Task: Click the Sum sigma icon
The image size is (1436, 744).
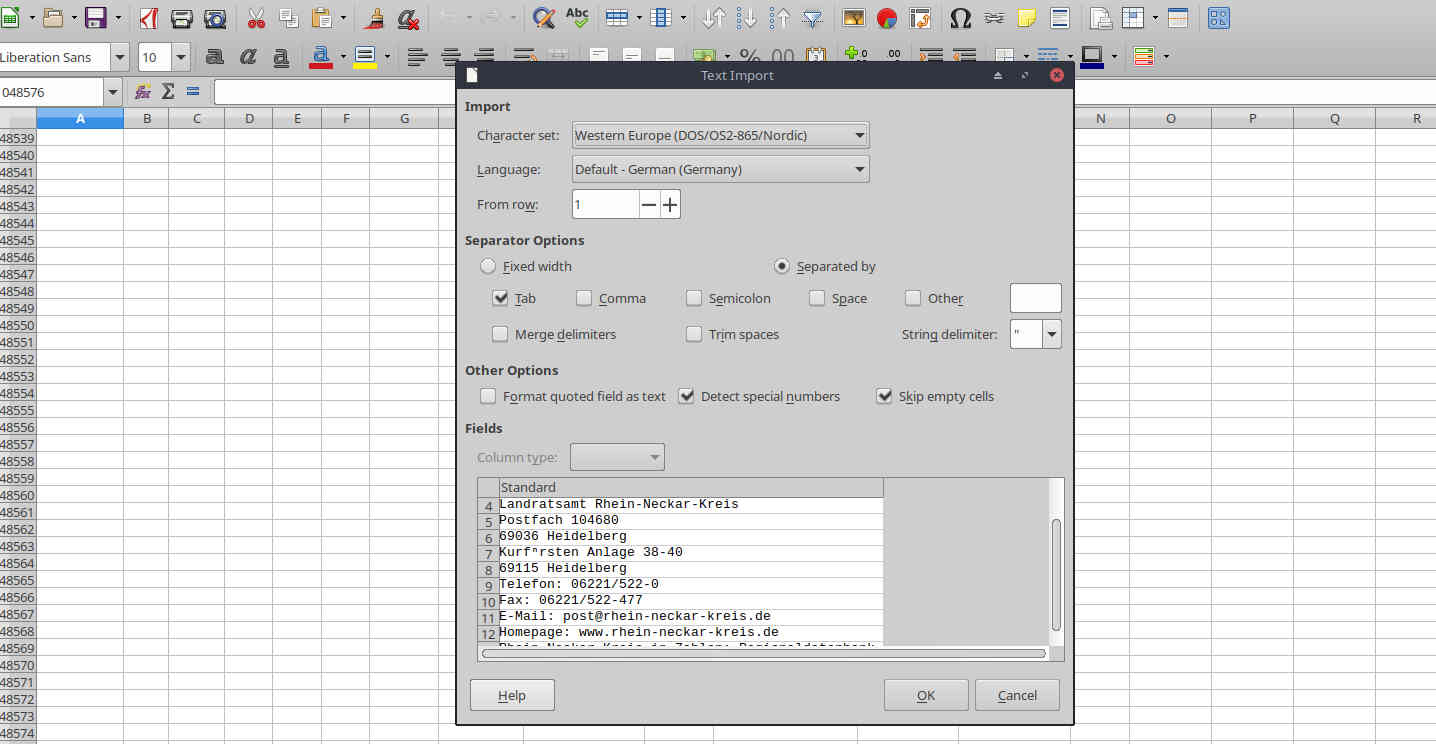Action: click(168, 92)
